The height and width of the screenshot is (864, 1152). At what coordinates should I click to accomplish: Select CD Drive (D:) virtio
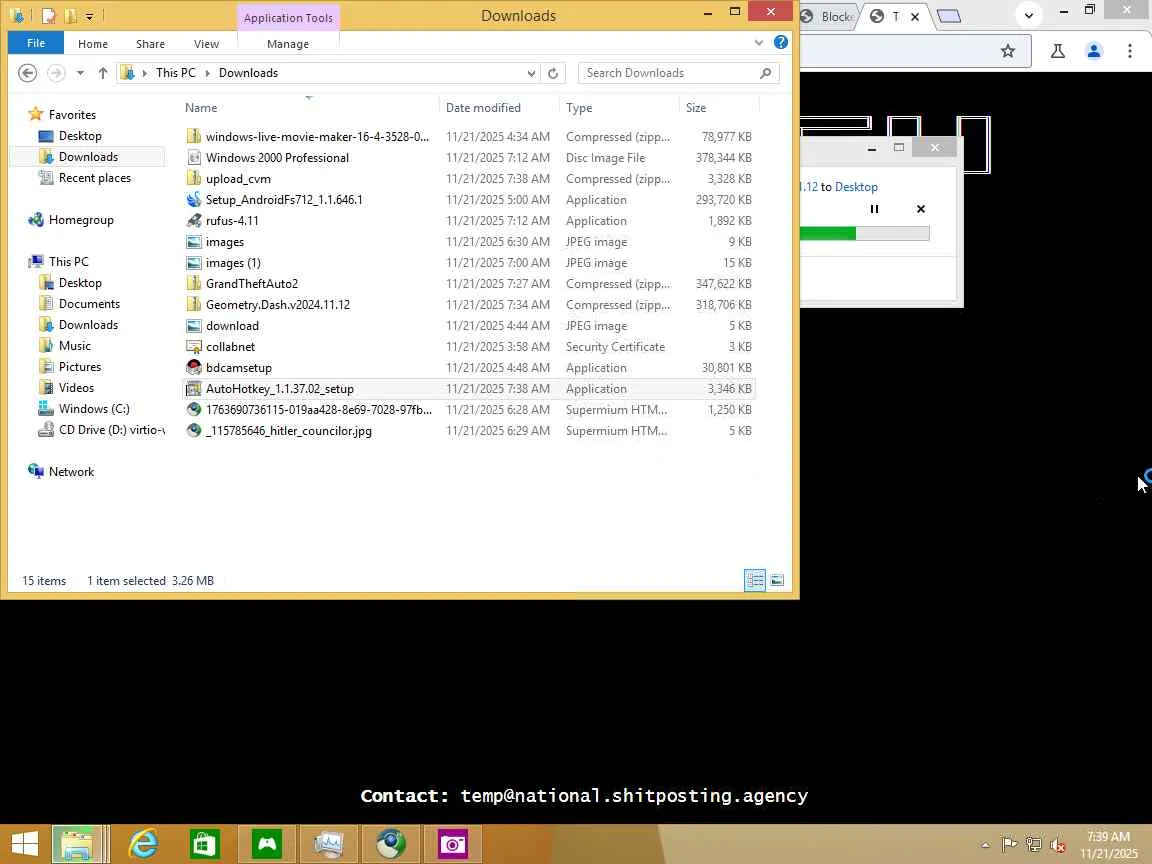[x=112, y=430]
